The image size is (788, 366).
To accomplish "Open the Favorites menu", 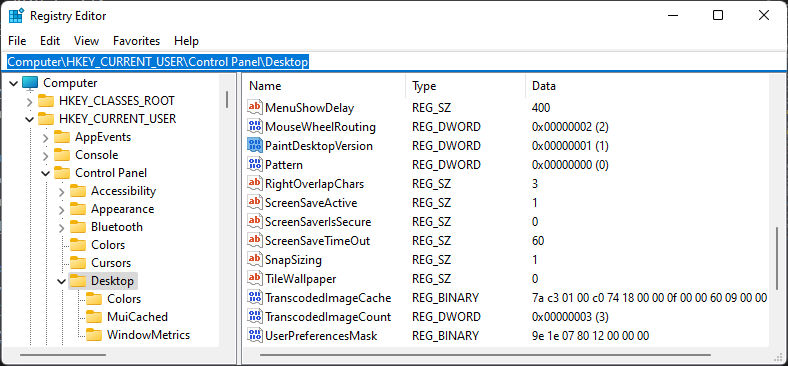I will (136, 41).
